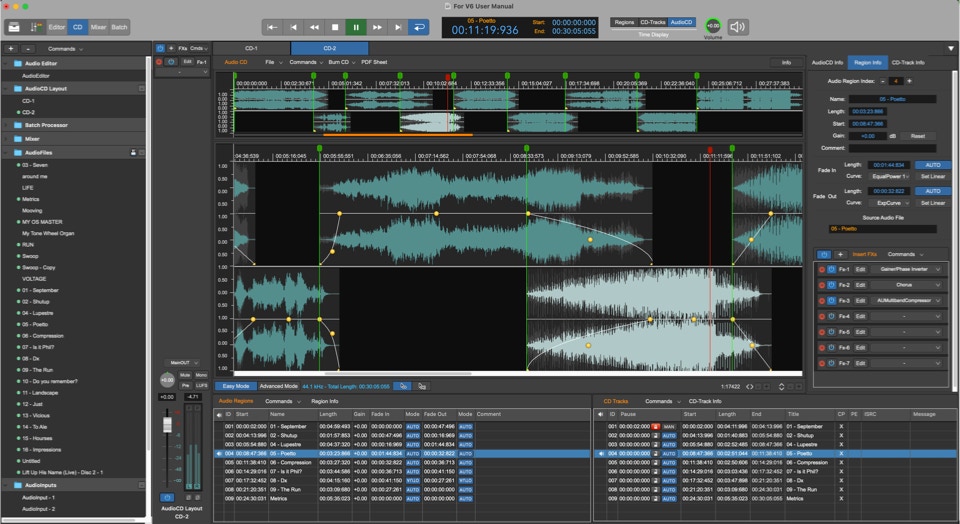960x524 pixels.
Task: Enable the Mono button on the channel strip
Action: (201, 375)
